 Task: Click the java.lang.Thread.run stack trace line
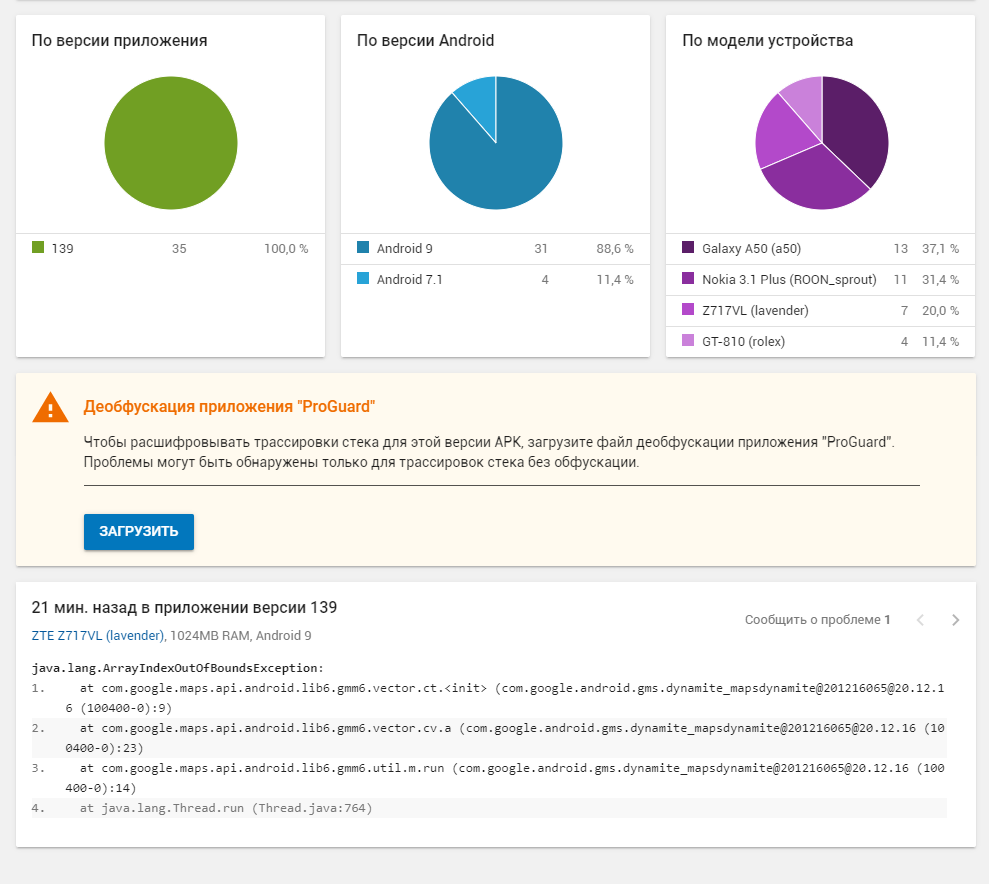click(x=226, y=808)
